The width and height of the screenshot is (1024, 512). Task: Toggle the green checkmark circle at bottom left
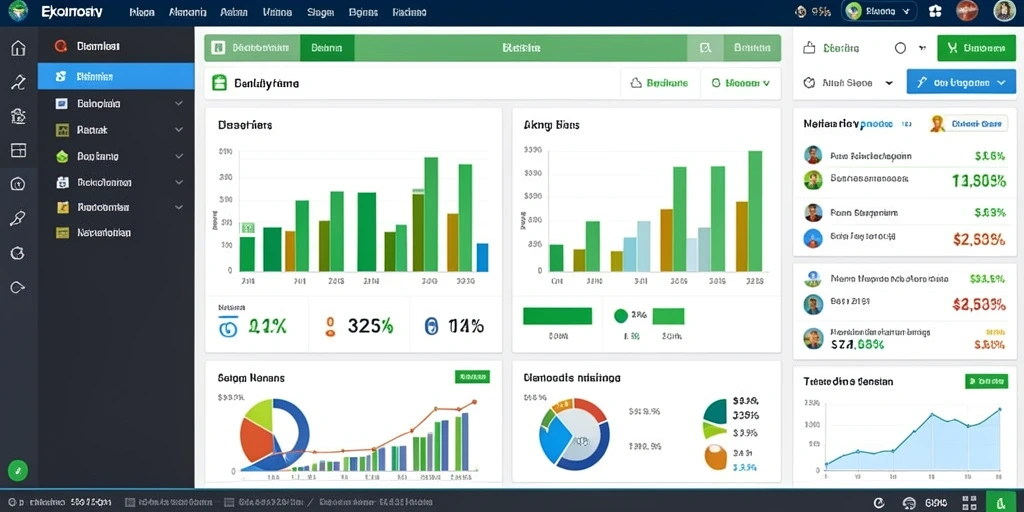[x=18, y=470]
